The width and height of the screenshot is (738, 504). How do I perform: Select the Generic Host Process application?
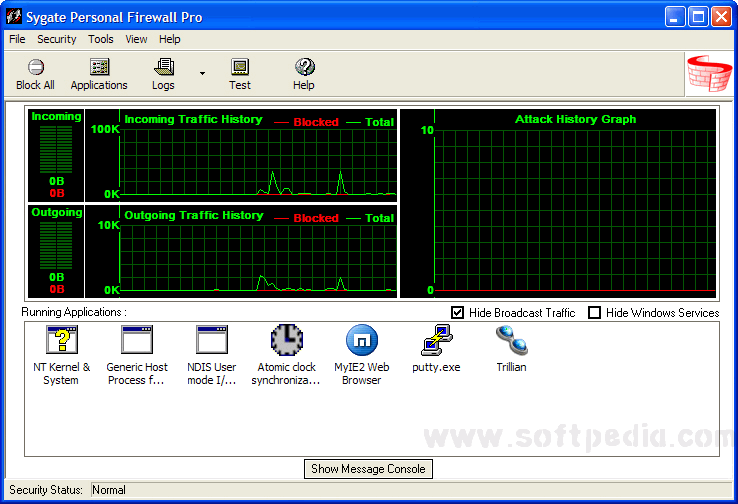point(136,355)
